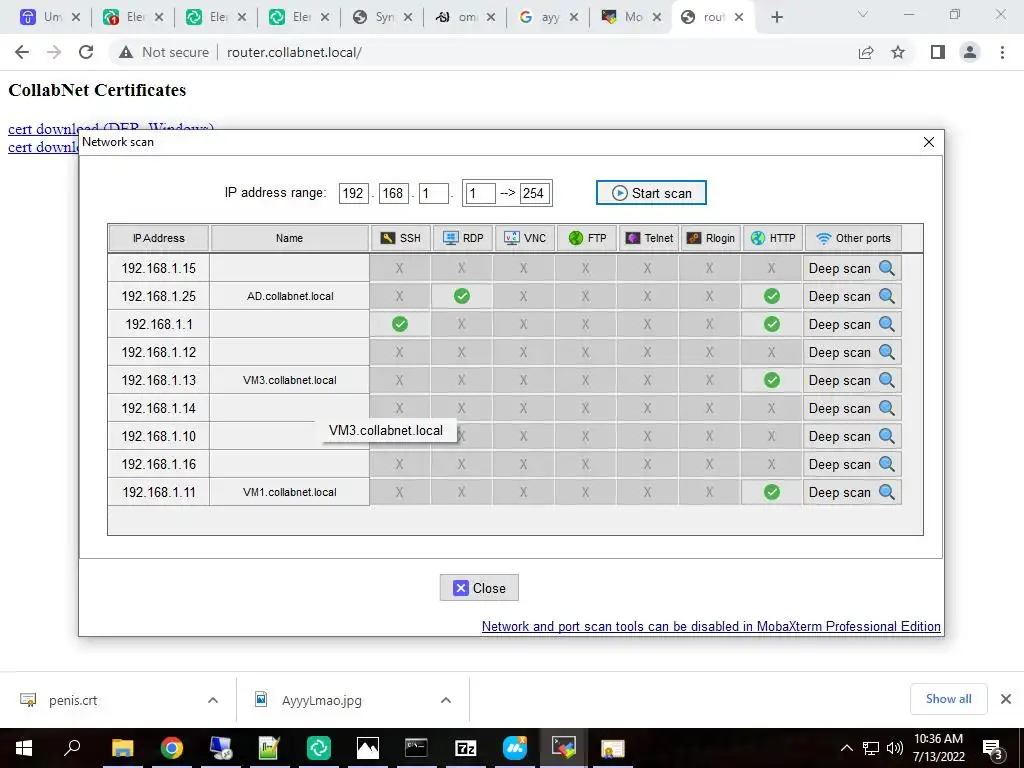Close the Network scan dialog via Close button
The image size is (1024, 768).
(479, 588)
